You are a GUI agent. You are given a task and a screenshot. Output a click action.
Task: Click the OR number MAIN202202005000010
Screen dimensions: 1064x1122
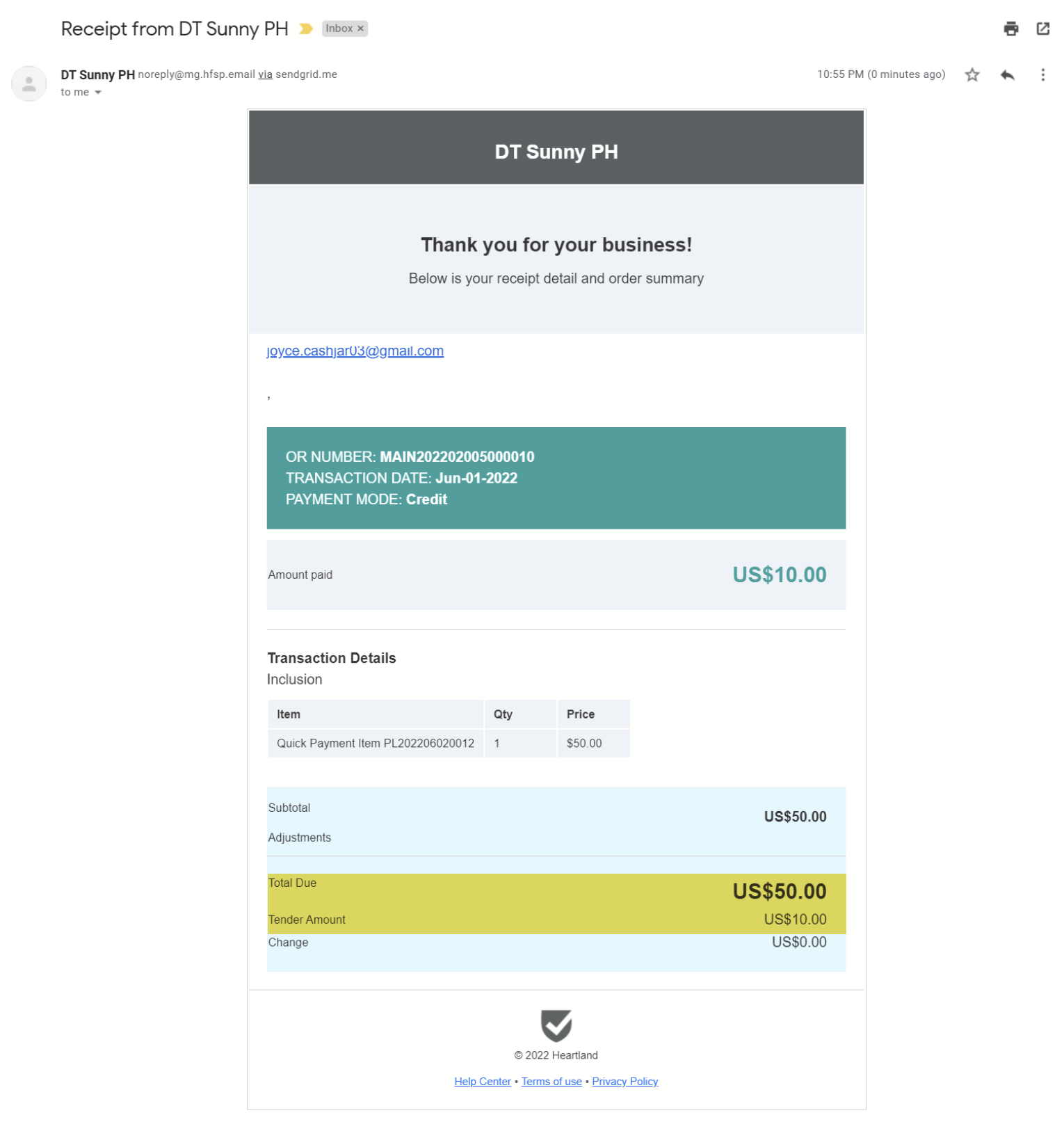[x=457, y=457]
